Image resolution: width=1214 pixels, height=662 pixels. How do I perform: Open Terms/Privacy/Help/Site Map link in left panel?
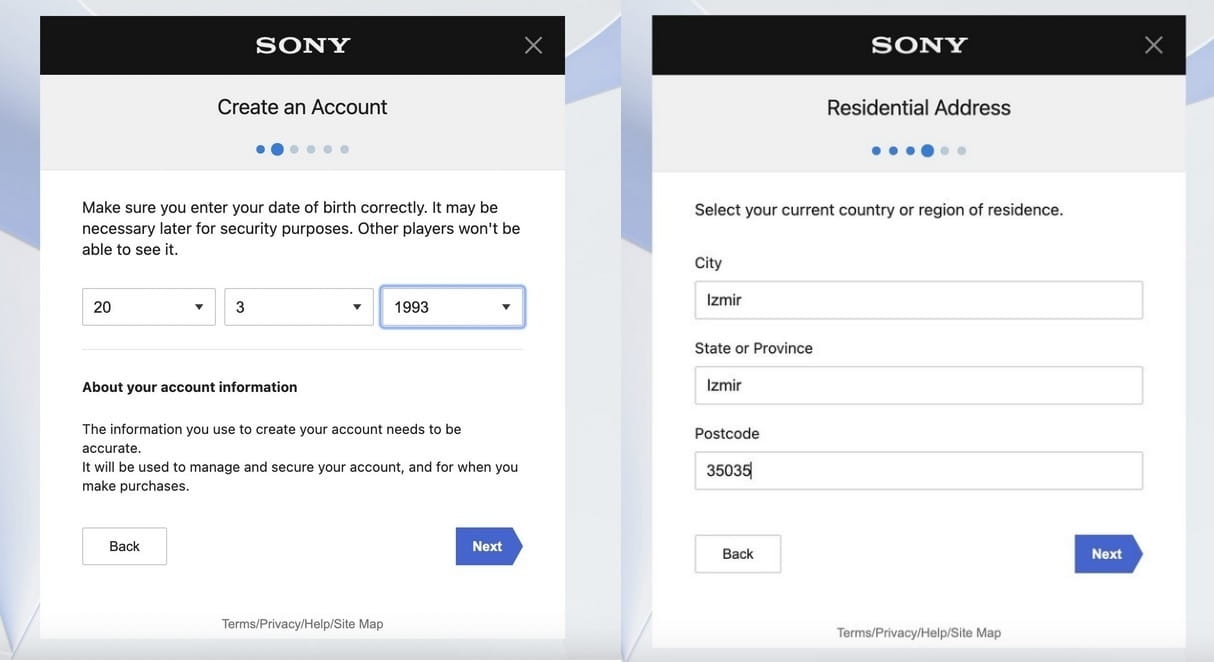[x=302, y=624]
